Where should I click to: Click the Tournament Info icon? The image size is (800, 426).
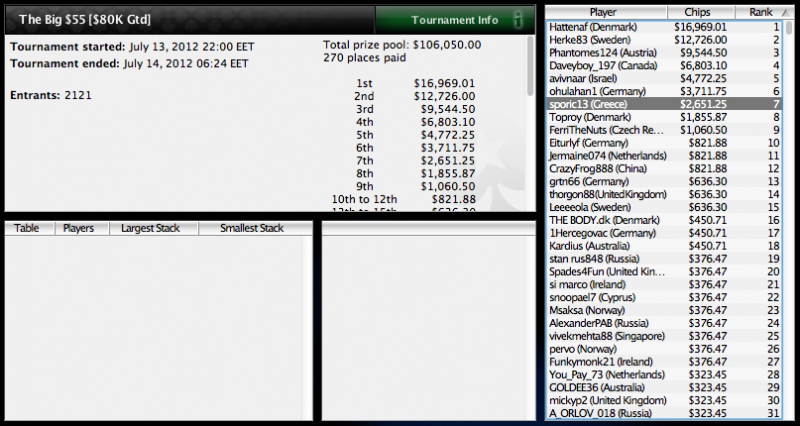519,20
